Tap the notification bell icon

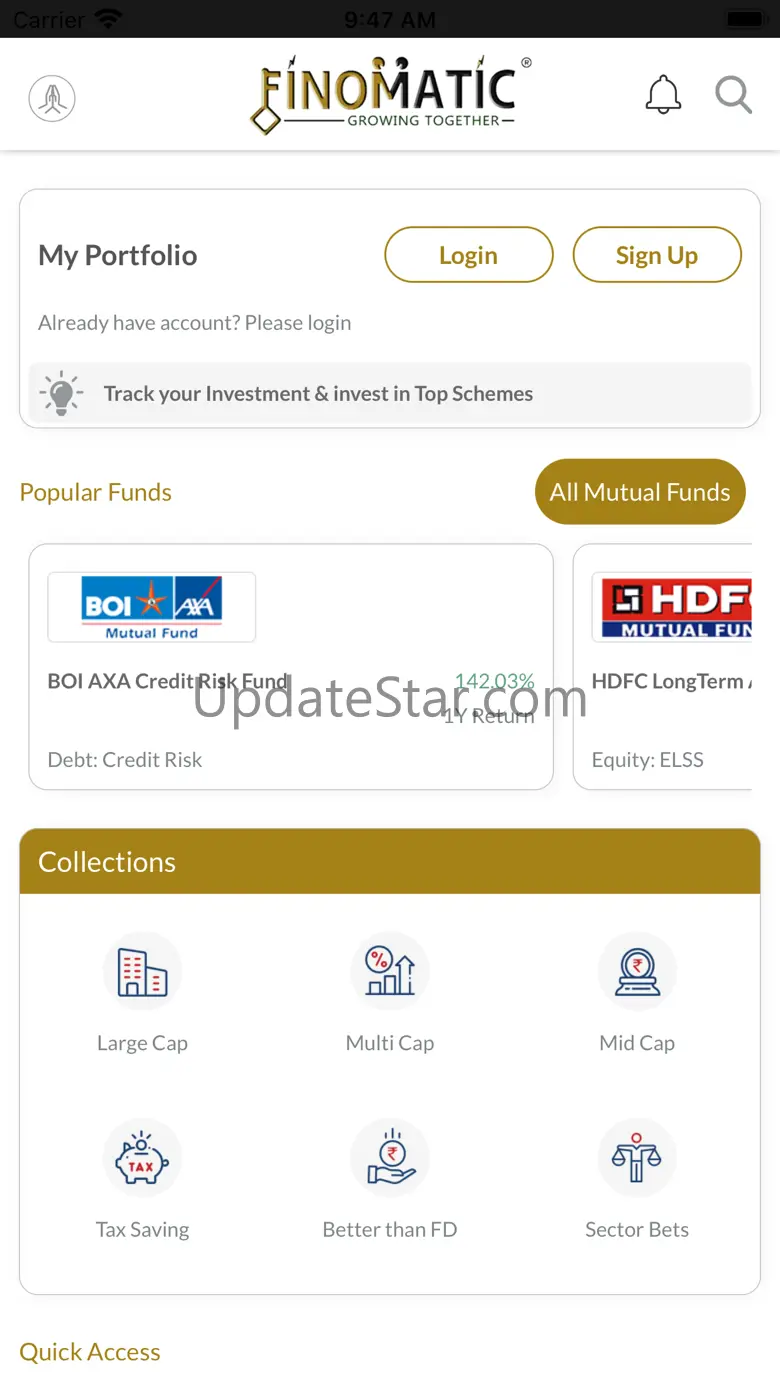point(663,96)
